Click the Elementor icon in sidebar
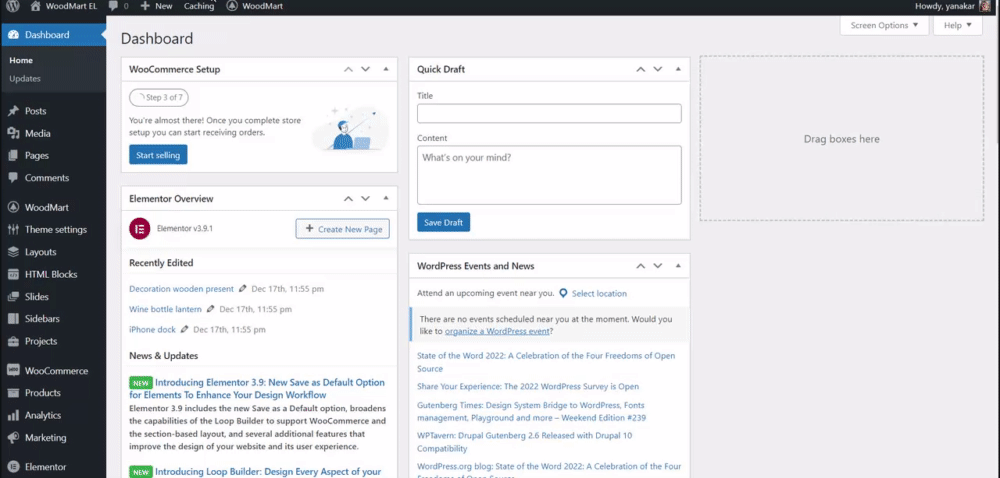1000x478 pixels. click(x=13, y=467)
